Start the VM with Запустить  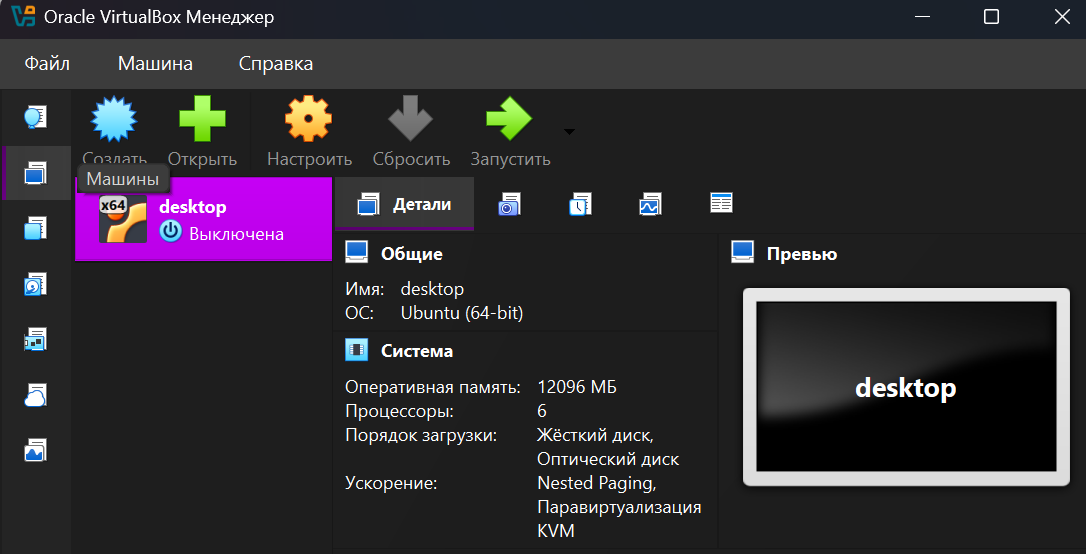[510, 132]
